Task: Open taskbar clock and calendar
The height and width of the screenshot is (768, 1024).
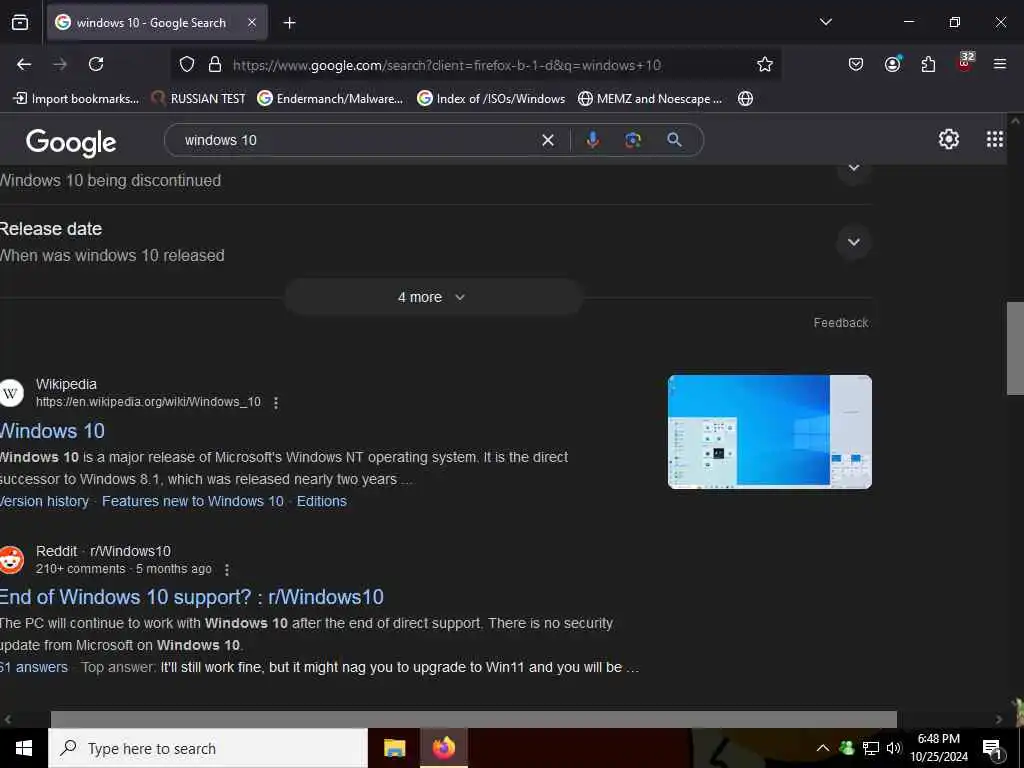Action: click(939, 748)
